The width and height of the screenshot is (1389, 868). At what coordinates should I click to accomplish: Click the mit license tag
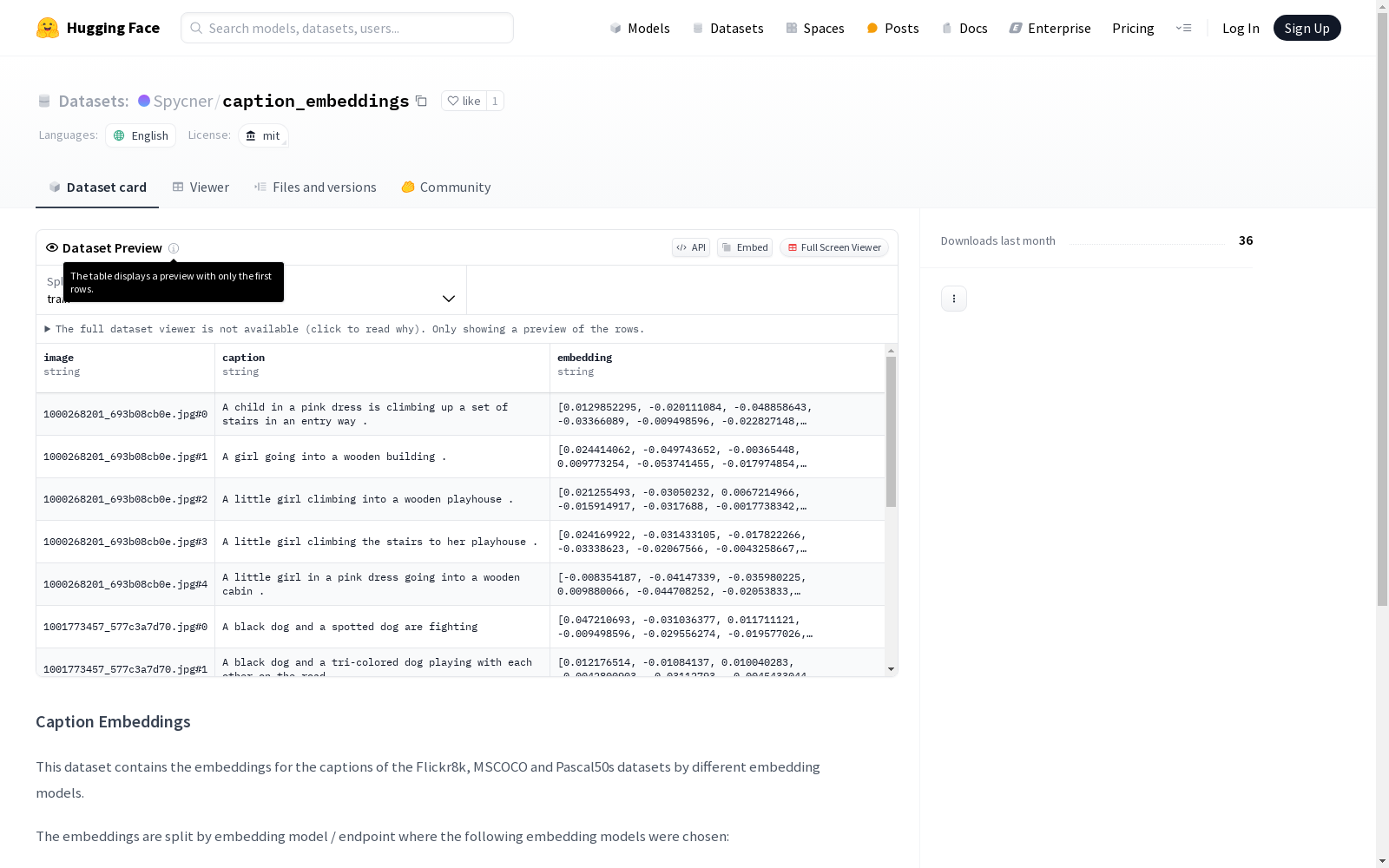(263, 135)
